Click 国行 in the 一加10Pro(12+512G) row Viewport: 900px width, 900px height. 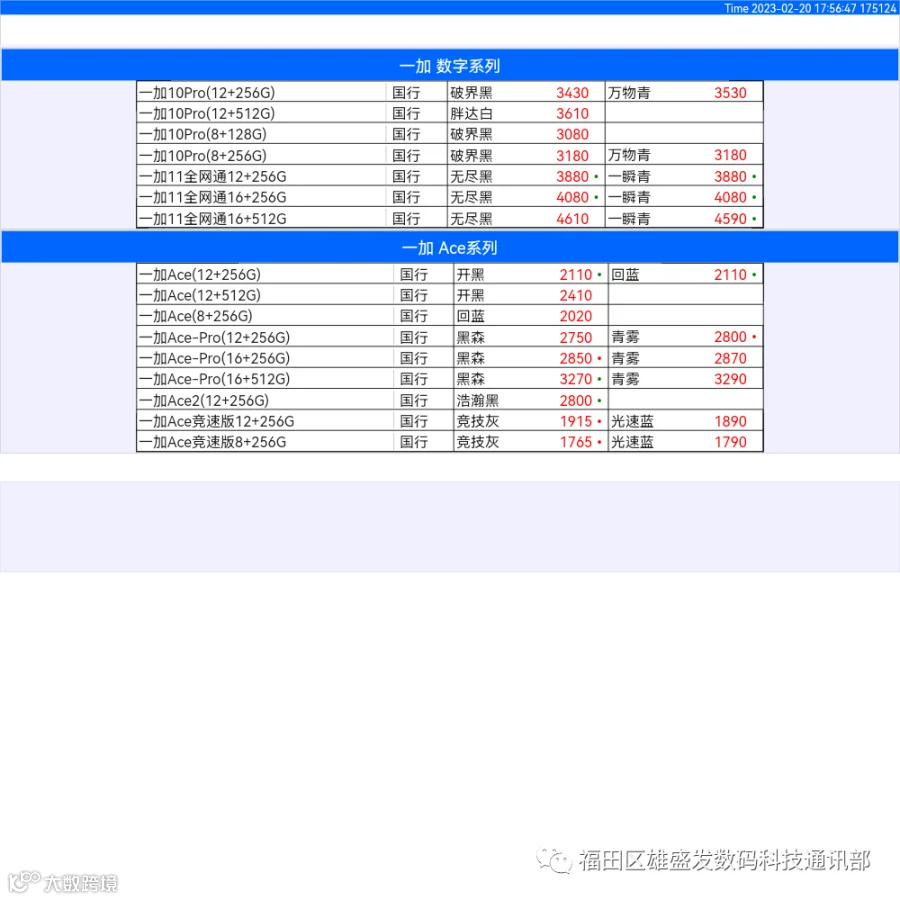point(406,113)
